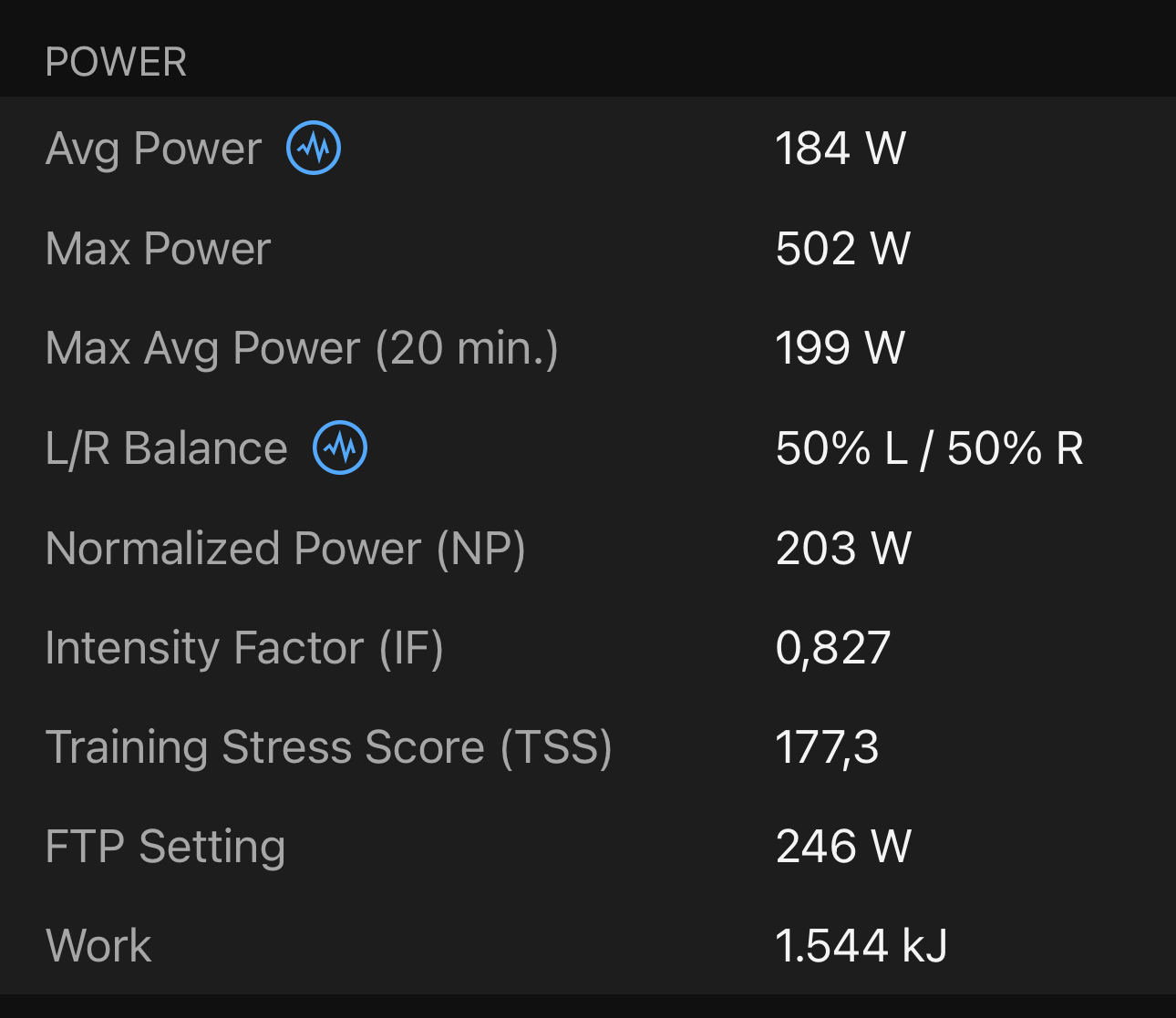Viewport: 1176px width, 1018px height.
Task: Click the Normalized Power (NP) label
Action: [285, 549]
